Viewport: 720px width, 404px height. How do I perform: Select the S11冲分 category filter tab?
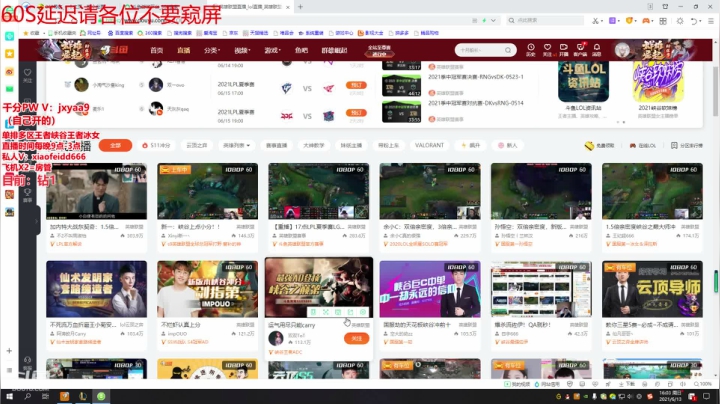click(156, 146)
